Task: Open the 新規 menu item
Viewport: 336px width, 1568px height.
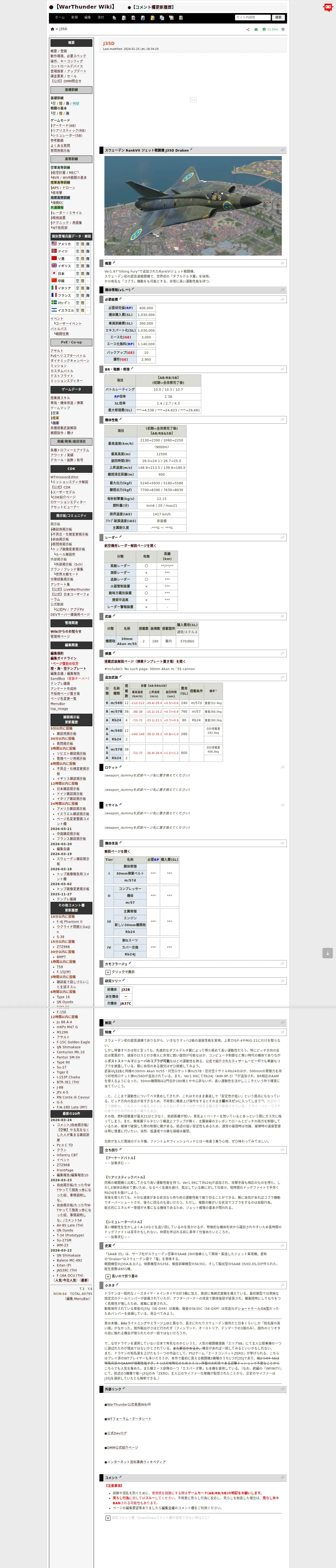Action: click(74, 18)
